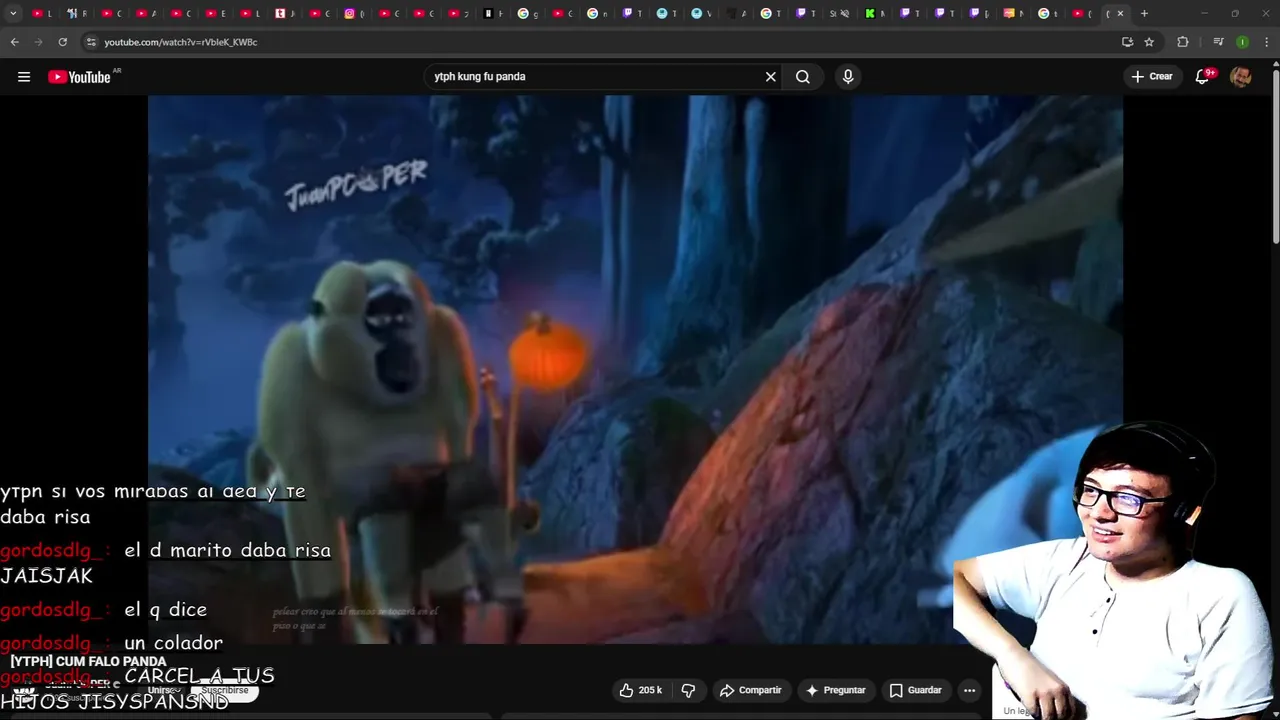Viewport: 1280px width, 720px height.
Task: Go to the YouTube home logo
Action: [79, 77]
